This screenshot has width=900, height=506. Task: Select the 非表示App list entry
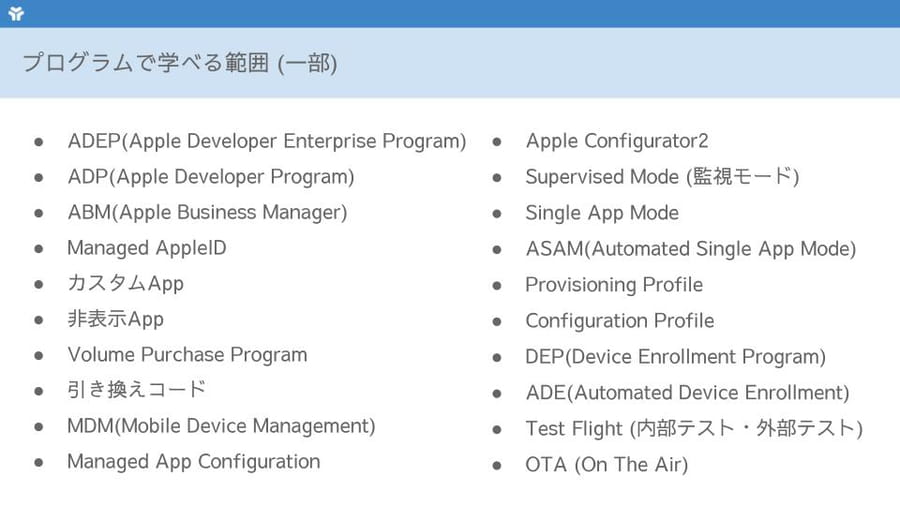pos(115,319)
